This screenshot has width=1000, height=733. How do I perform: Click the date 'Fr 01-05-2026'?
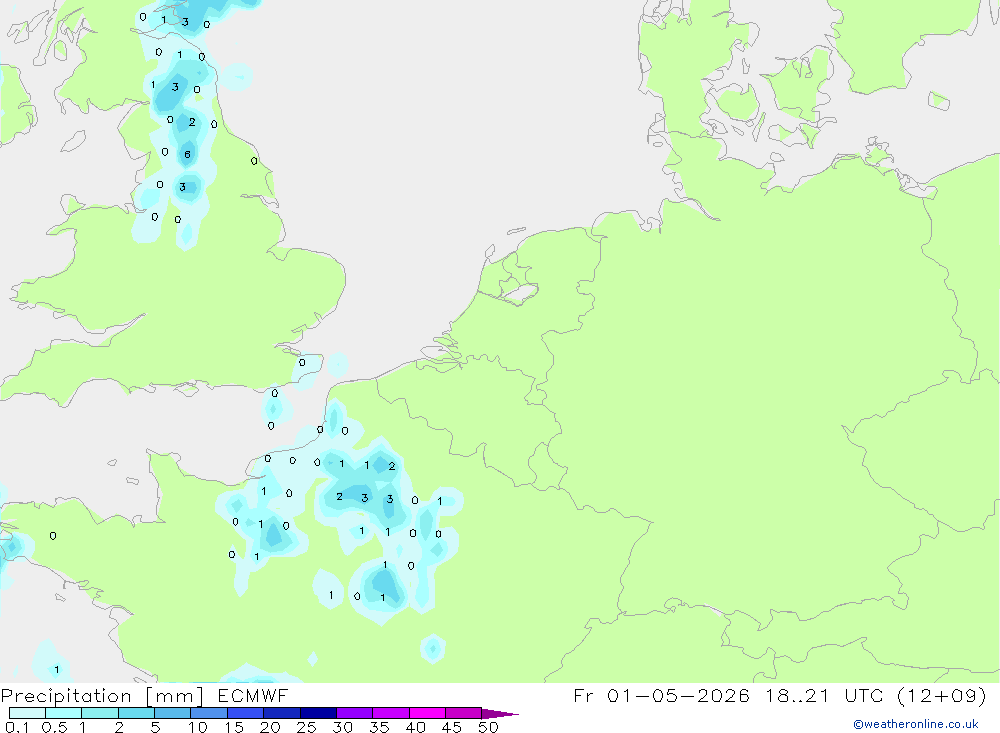pos(661,695)
